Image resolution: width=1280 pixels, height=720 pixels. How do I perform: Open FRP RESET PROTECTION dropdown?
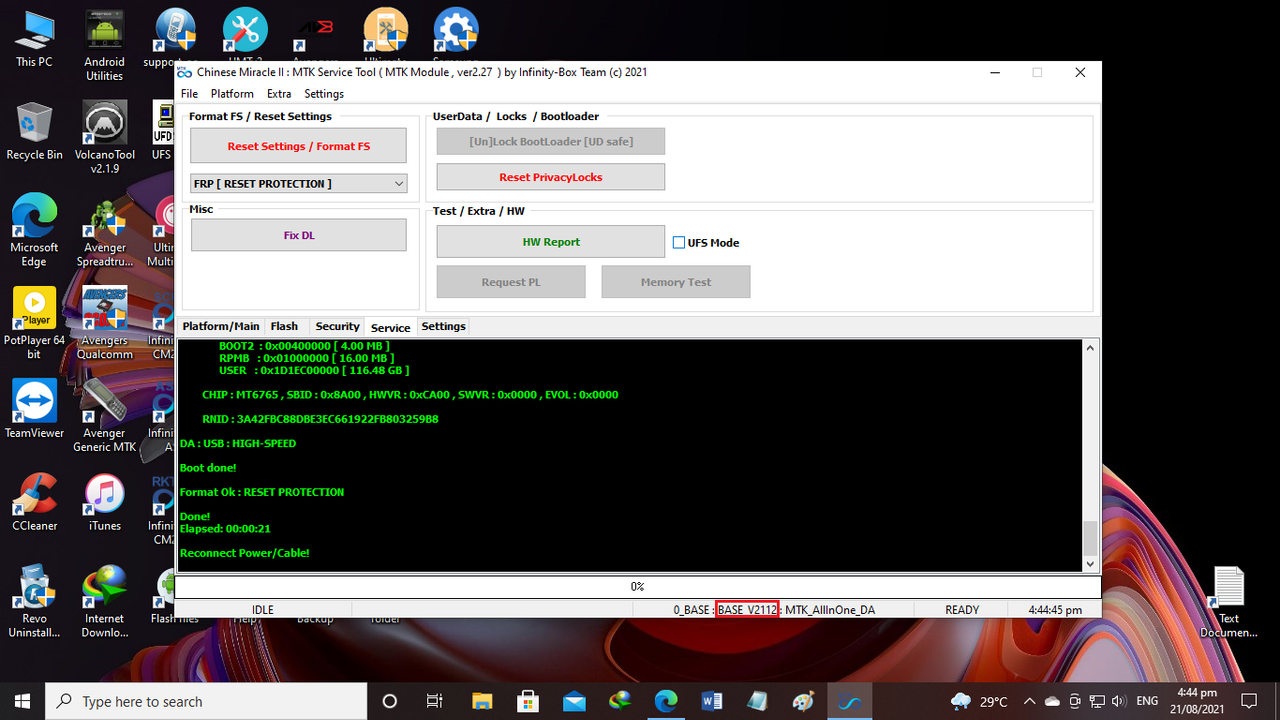tap(298, 183)
